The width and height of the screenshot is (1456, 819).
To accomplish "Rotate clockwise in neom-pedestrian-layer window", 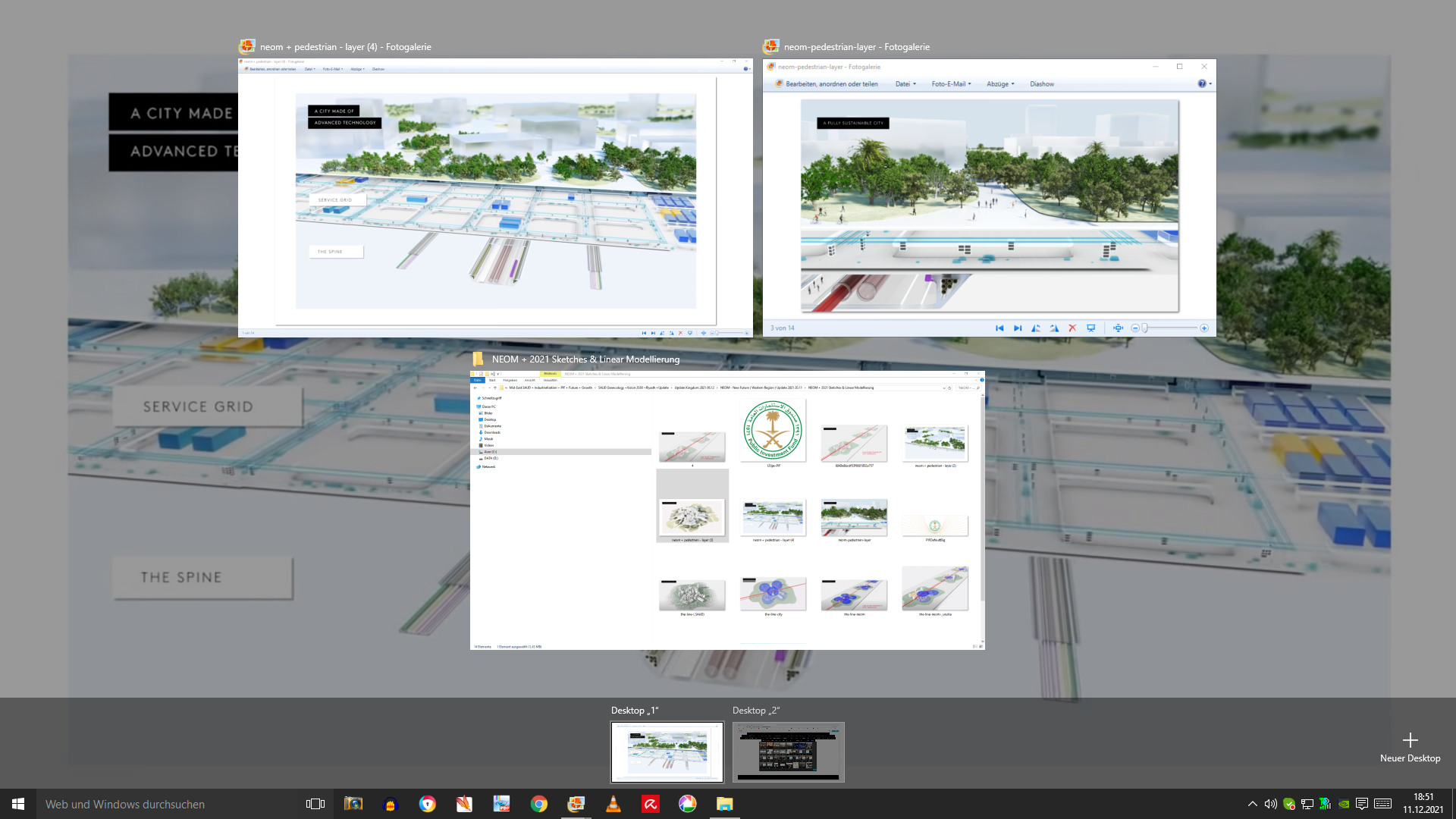I will click(1054, 328).
